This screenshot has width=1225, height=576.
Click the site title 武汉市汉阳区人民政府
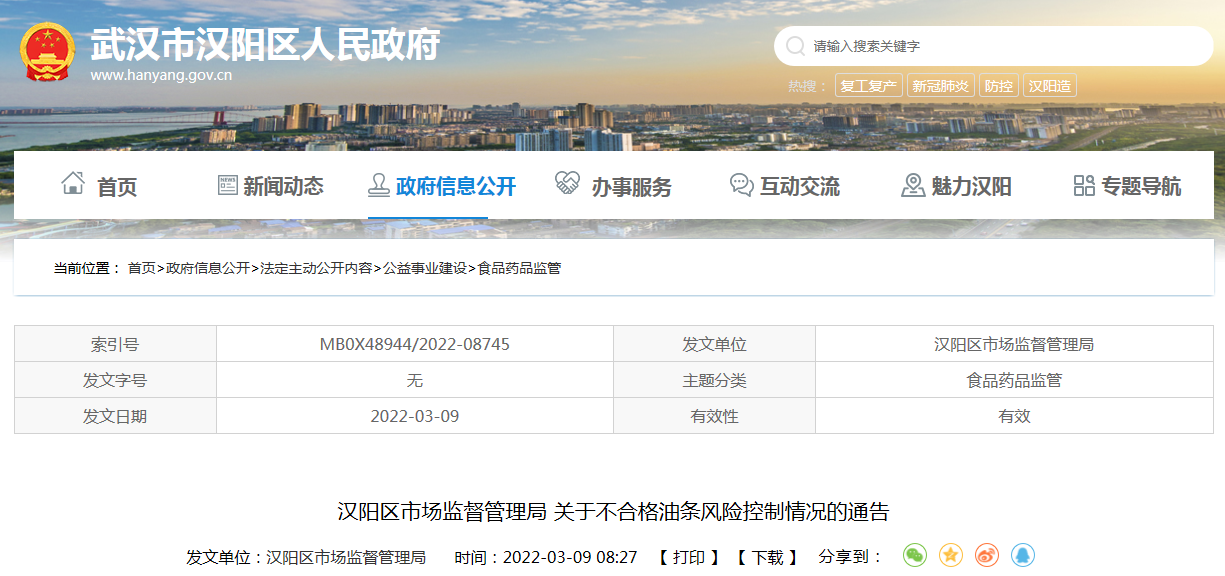click(264, 44)
